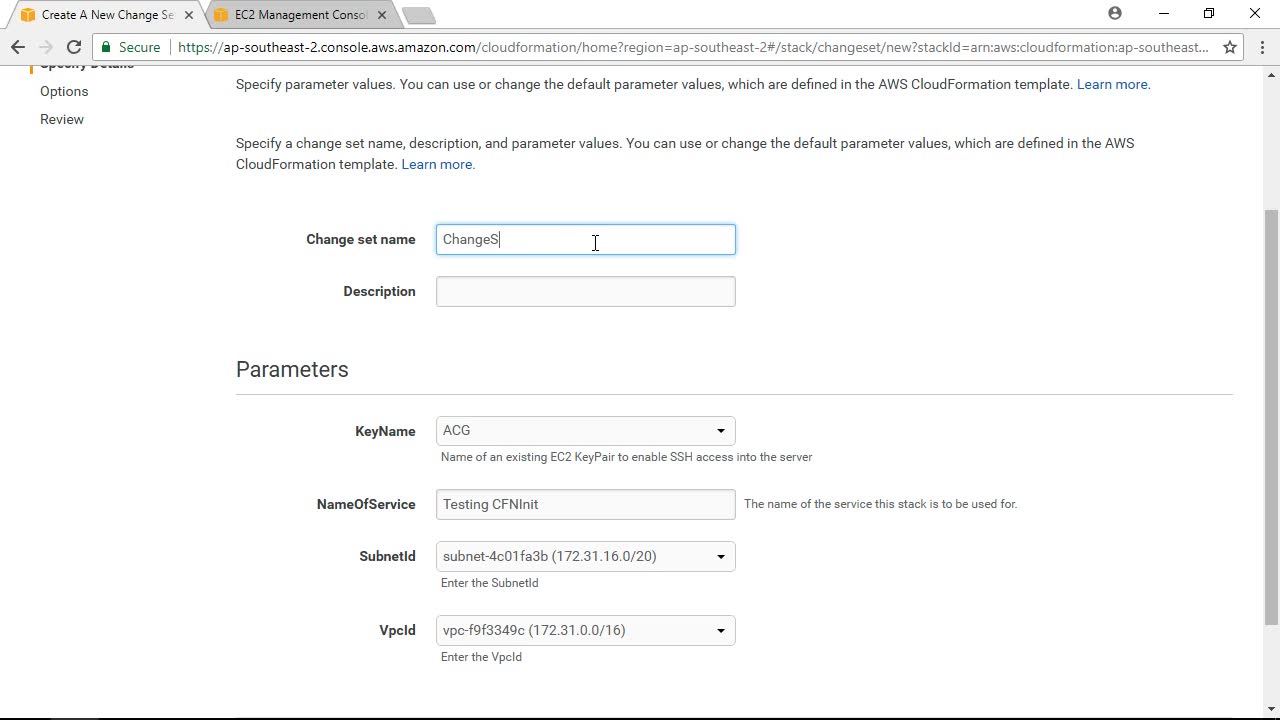Switch to the EC2 Management Console tab
Screen dimensions: 1280x720
point(300,15)
